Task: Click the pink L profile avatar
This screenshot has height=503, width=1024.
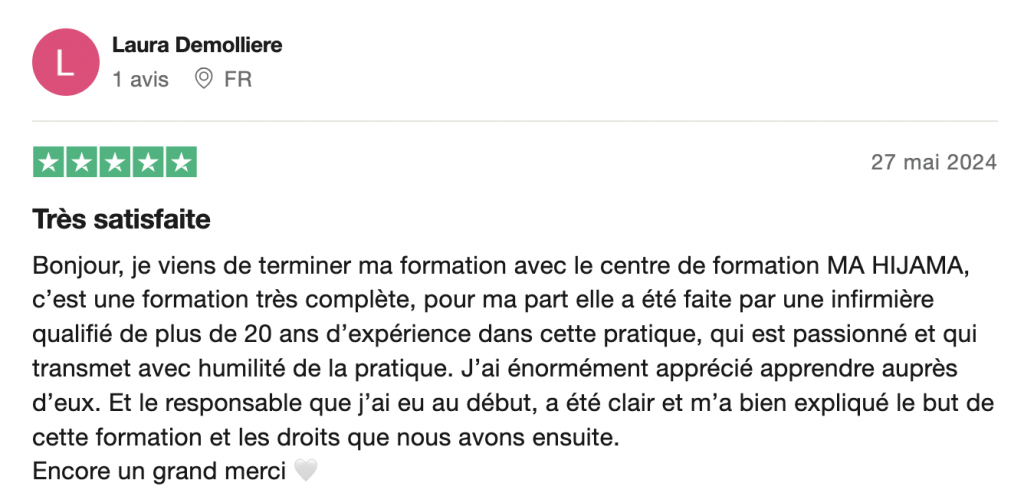Action: [66, 62]
